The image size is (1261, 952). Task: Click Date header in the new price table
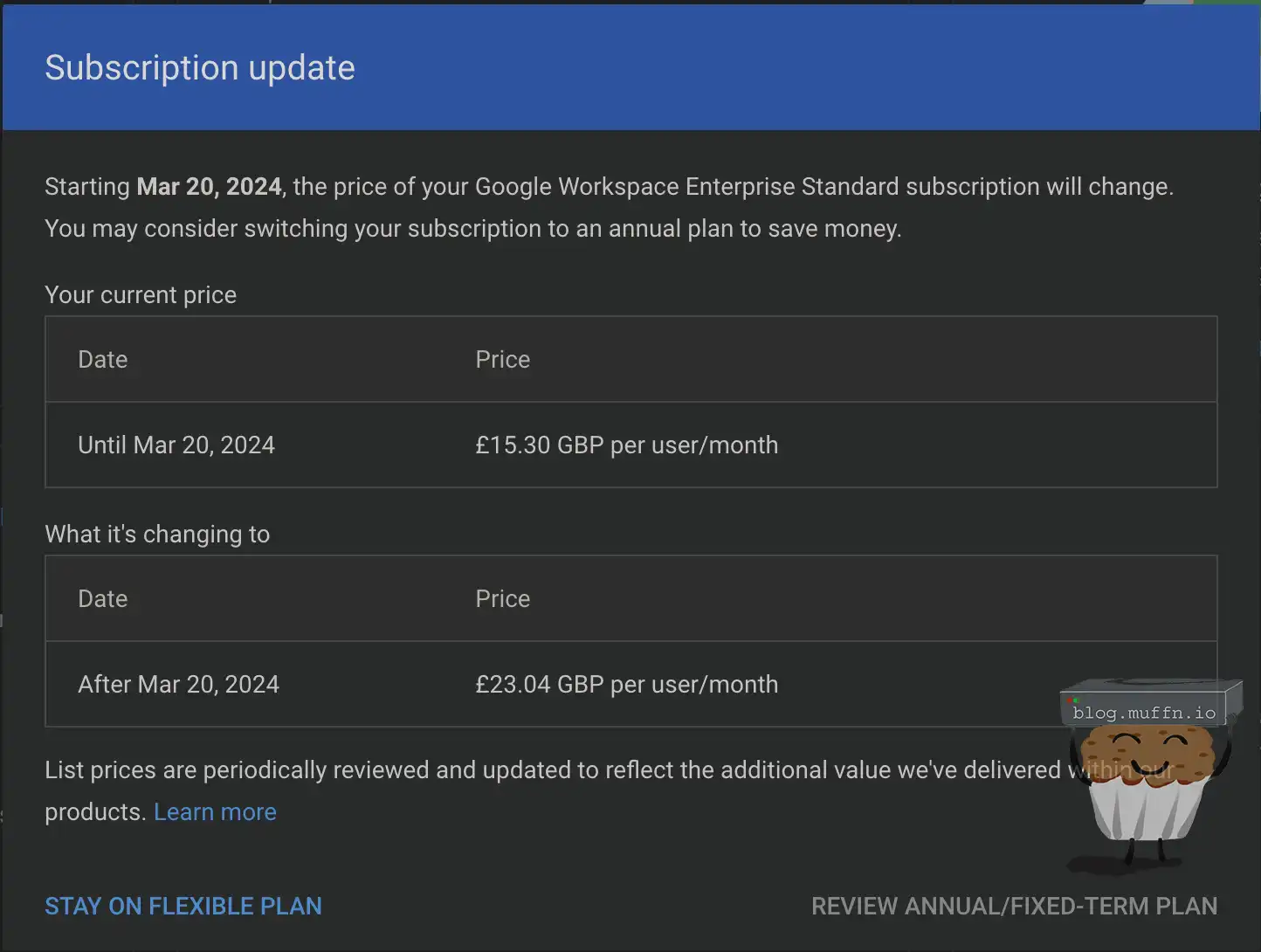click(x=103, y=598)
